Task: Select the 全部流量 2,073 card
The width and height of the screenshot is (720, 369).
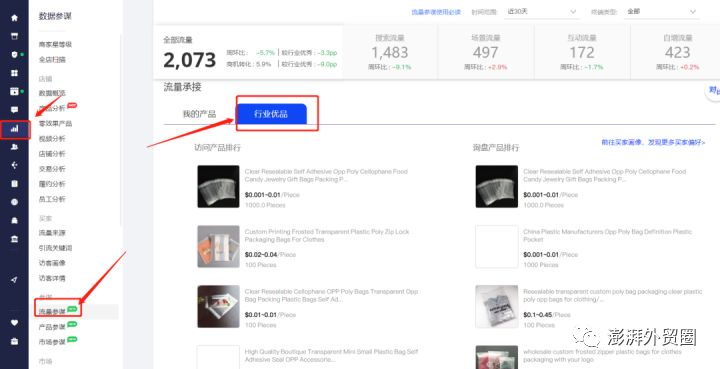Action: pos(248,52)
